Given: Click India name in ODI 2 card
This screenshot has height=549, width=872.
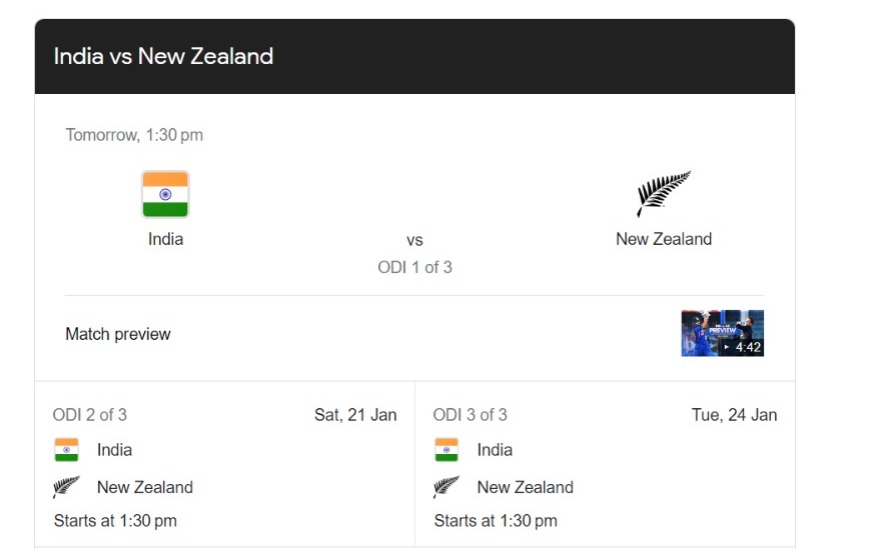Looking at the screenshot, I should click(115, 449).
